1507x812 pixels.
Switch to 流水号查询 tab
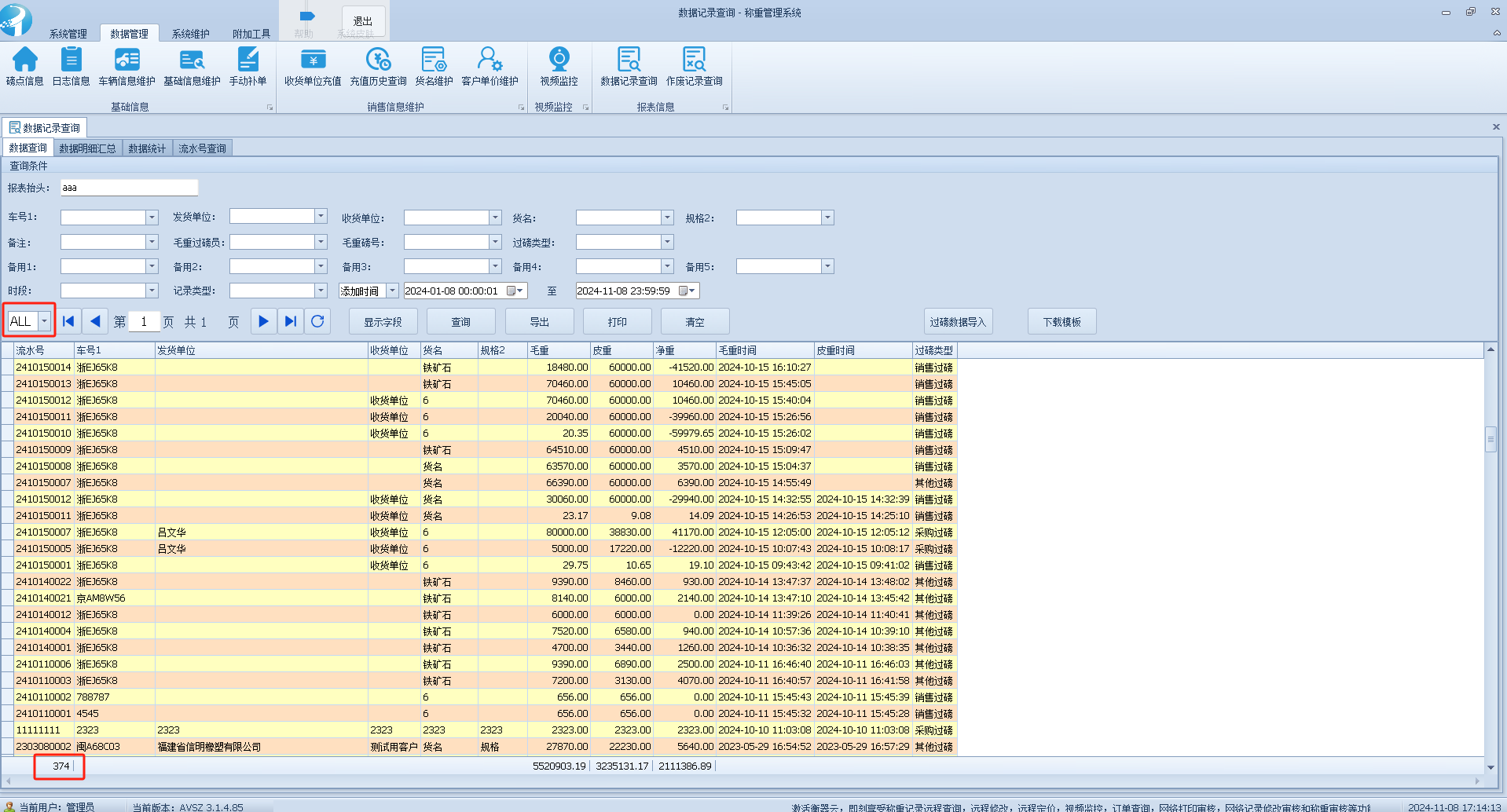tap(202, 148)
